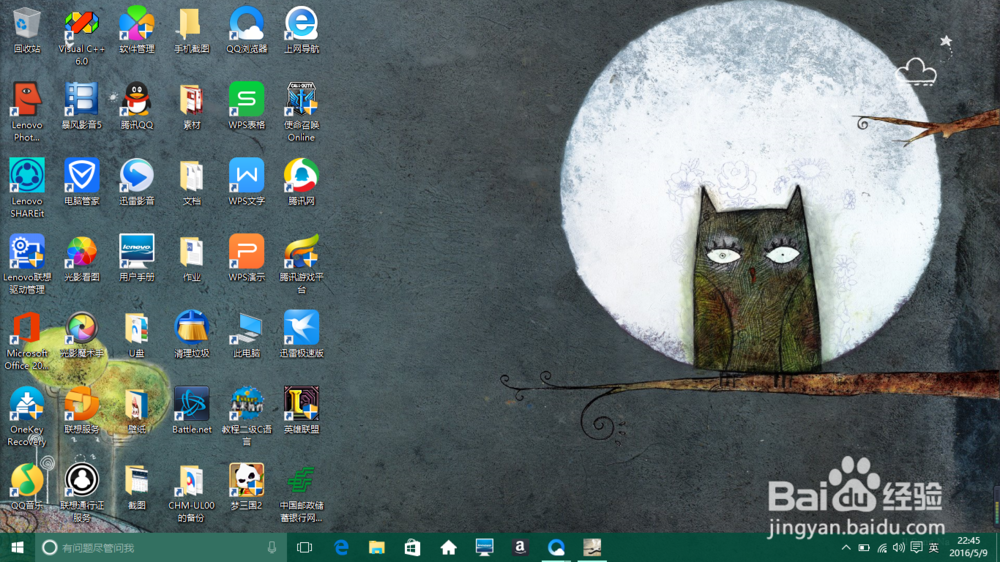Open 上网导航 Internet Explorer shortcut
1000x562 pixels.
coord(301,30)
